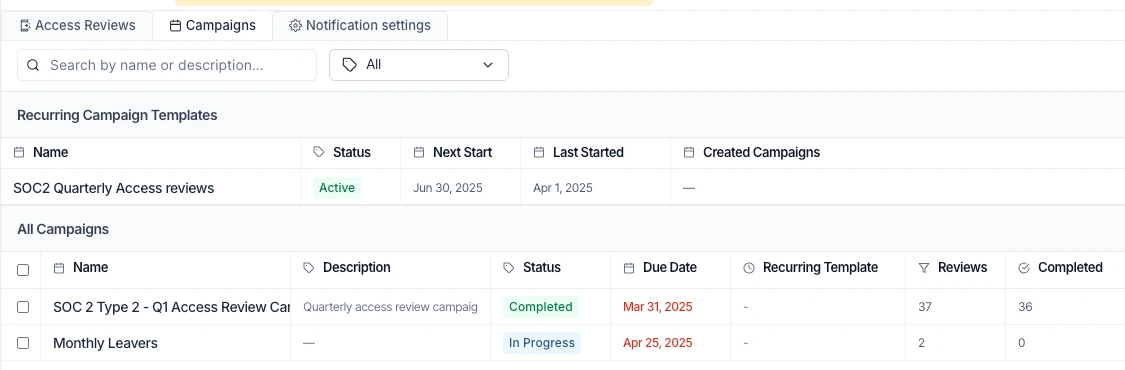The width and height of the screenshot is (1125, 370).
Task: Select the Campaigns tab
Action: click(212, 26)
